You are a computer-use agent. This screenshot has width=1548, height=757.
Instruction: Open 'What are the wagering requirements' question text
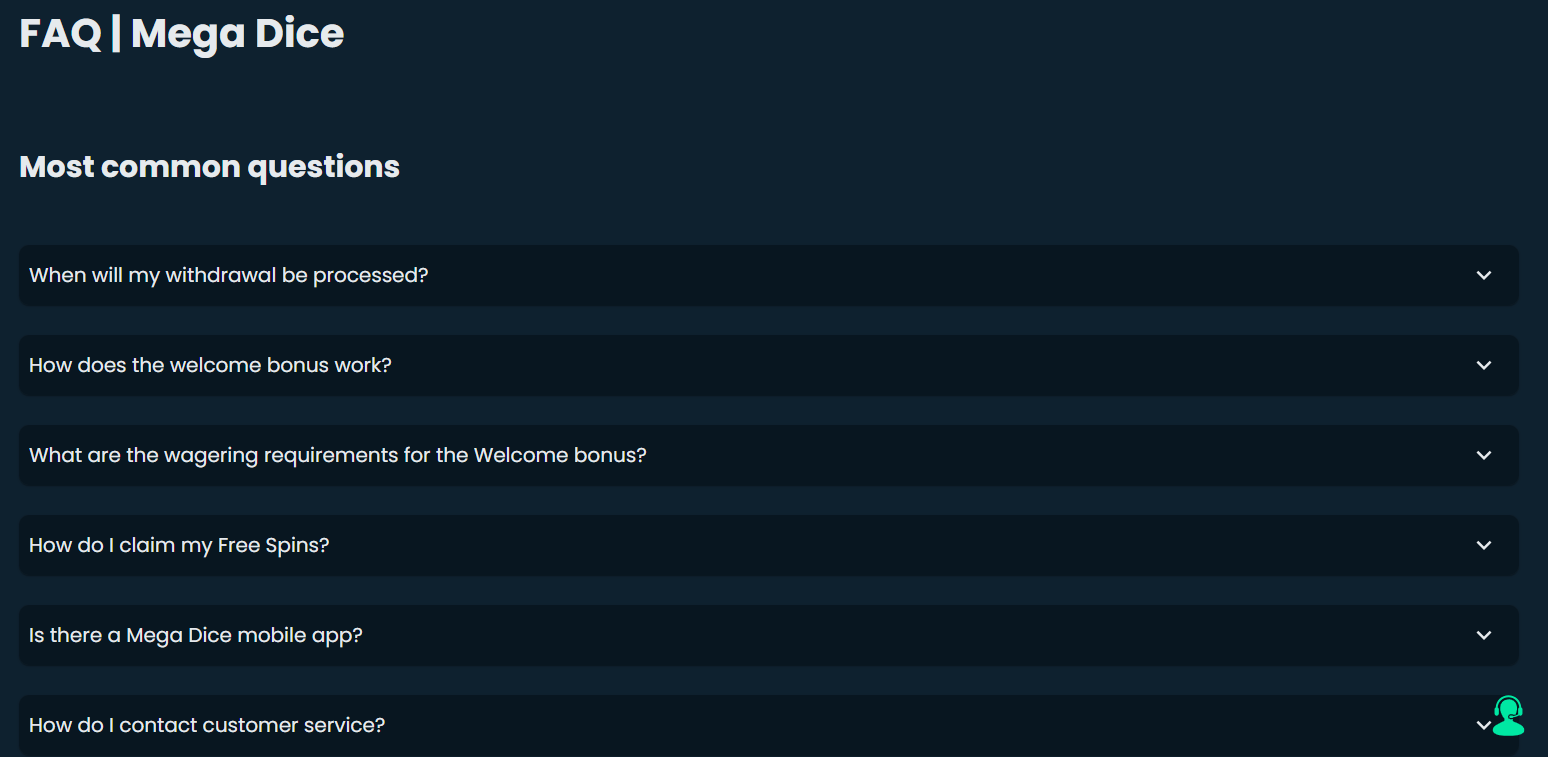pos(337,455)
